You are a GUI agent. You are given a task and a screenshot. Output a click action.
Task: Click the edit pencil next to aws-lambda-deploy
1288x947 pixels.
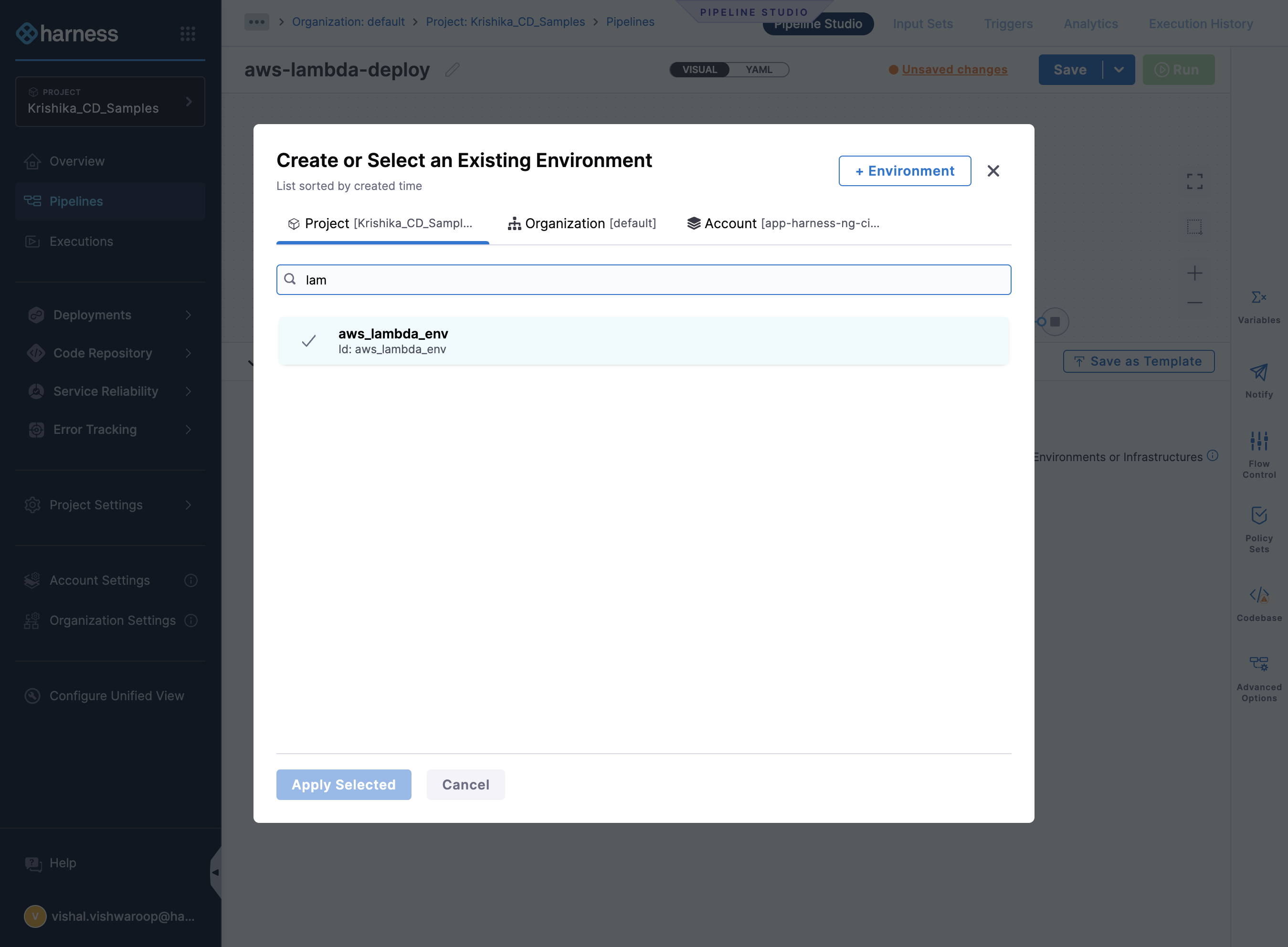coord(452,70)
